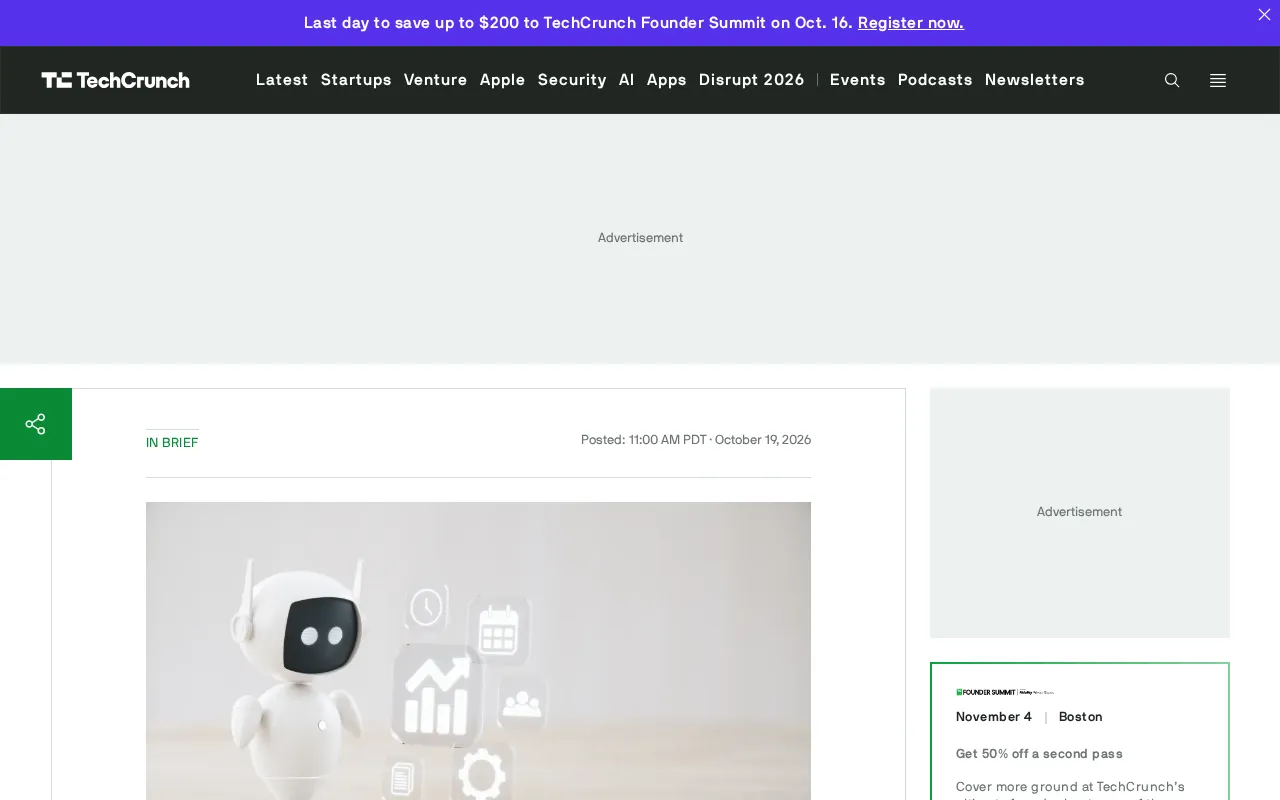Go to TechCrunch home via logo
Image resolution: width=1280 pixels, height=800 pixels.
115,80
